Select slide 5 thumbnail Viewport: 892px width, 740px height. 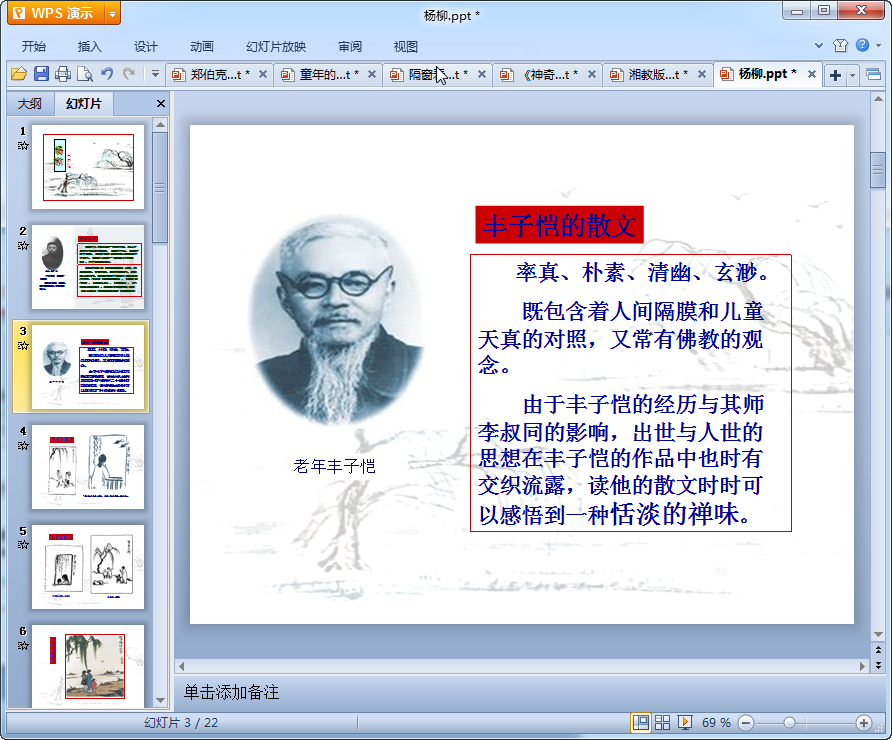(88, 567)
